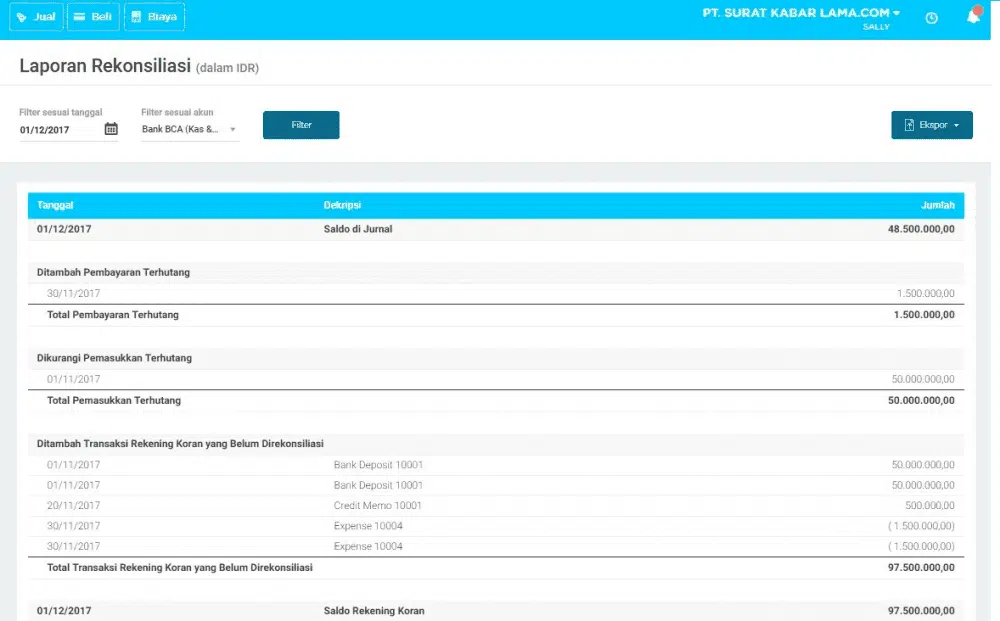
Task: Expand the Ekspor dropdown
Action: click(x=931, y=125)
